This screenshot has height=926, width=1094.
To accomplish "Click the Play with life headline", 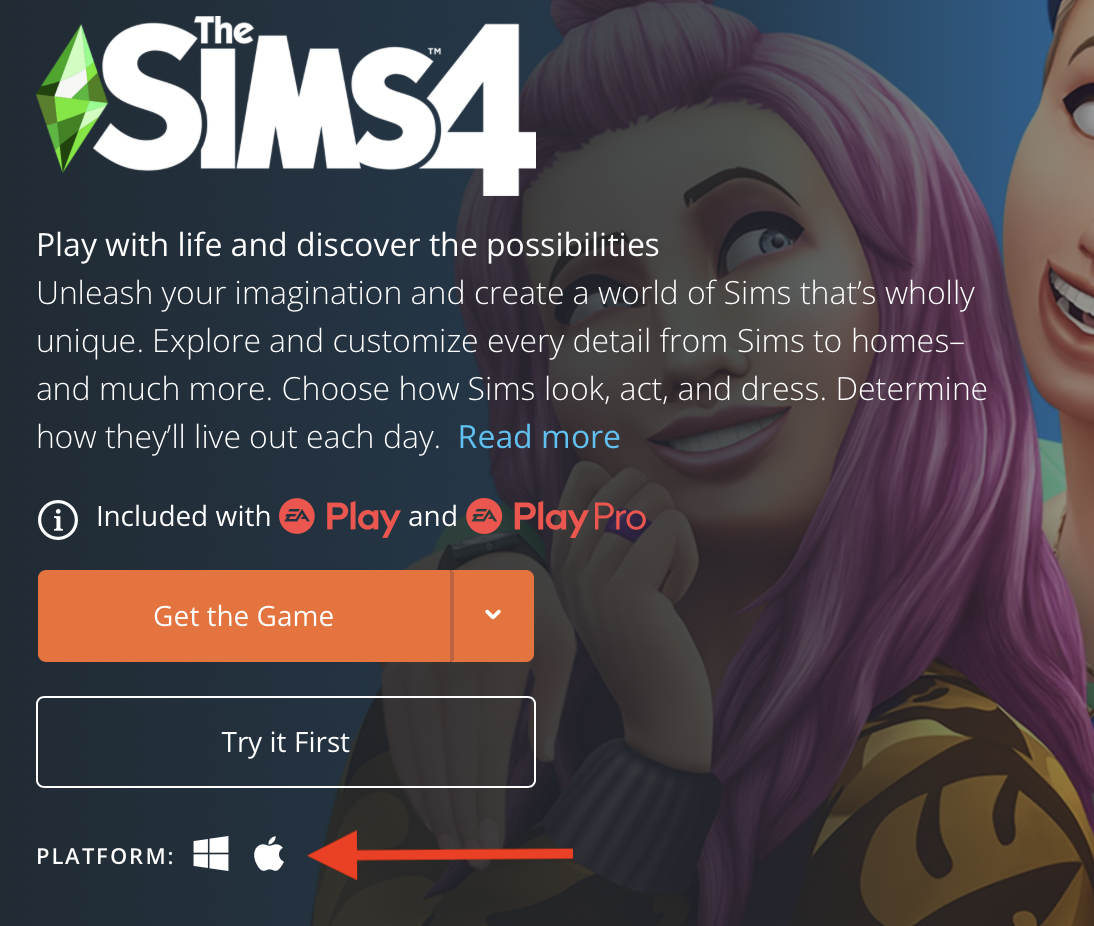I will tap(347, 246).
